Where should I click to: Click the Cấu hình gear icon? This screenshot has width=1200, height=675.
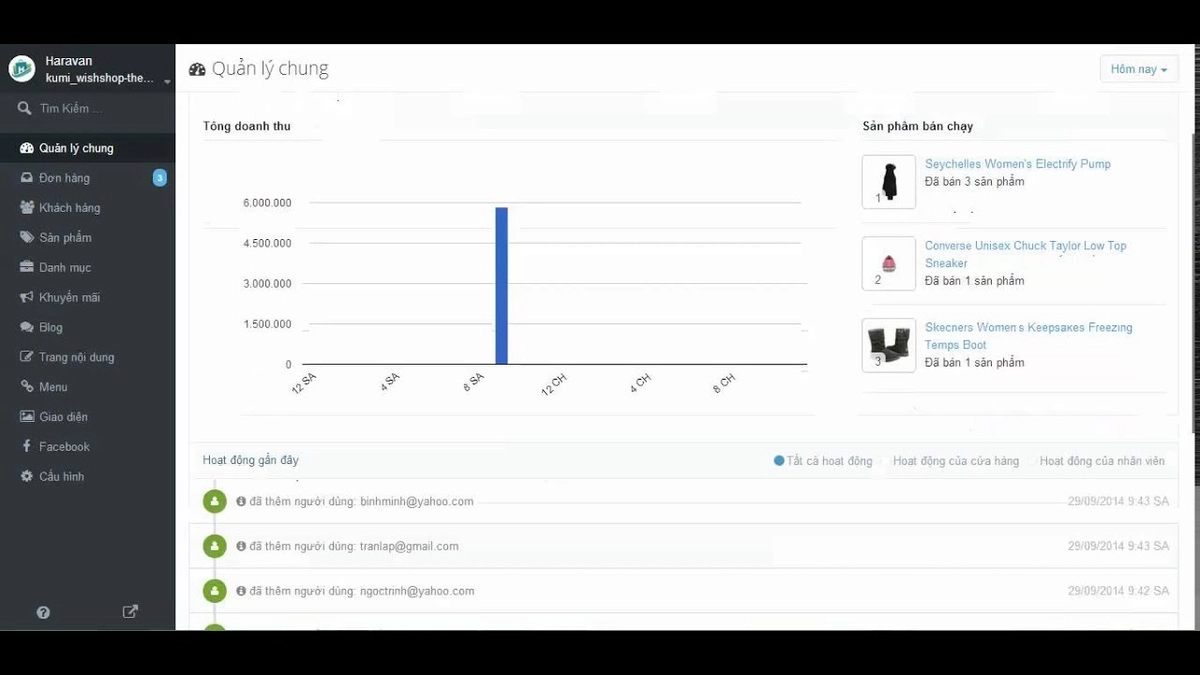[28, 476]
